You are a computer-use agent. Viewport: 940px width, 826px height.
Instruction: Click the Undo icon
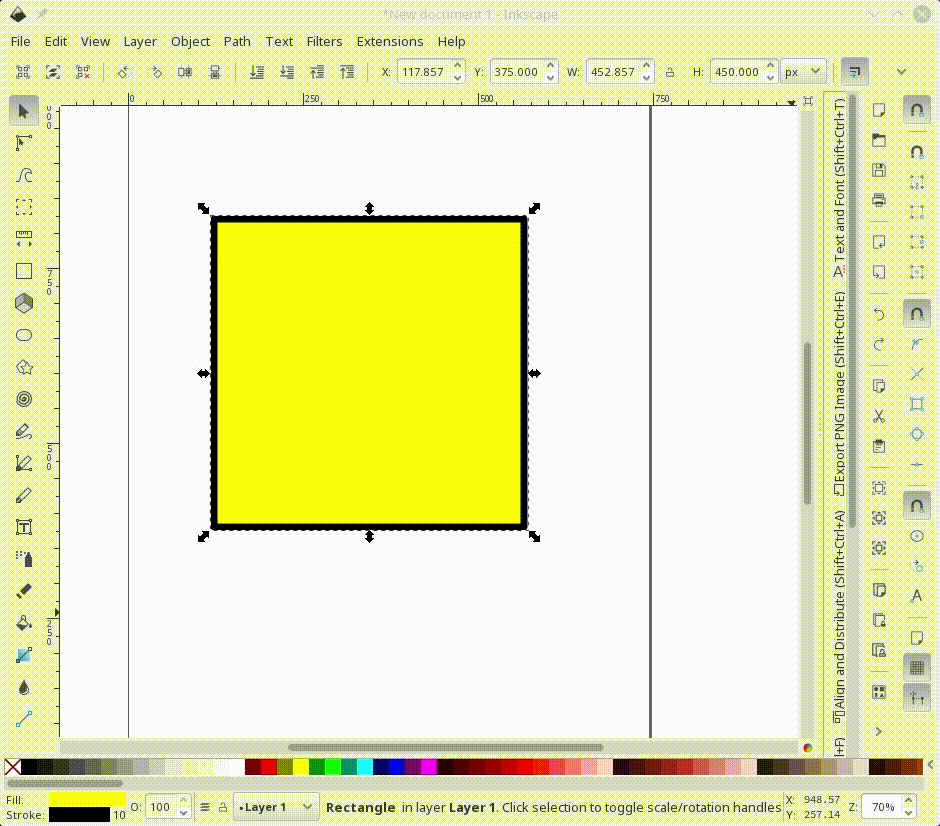879,313
